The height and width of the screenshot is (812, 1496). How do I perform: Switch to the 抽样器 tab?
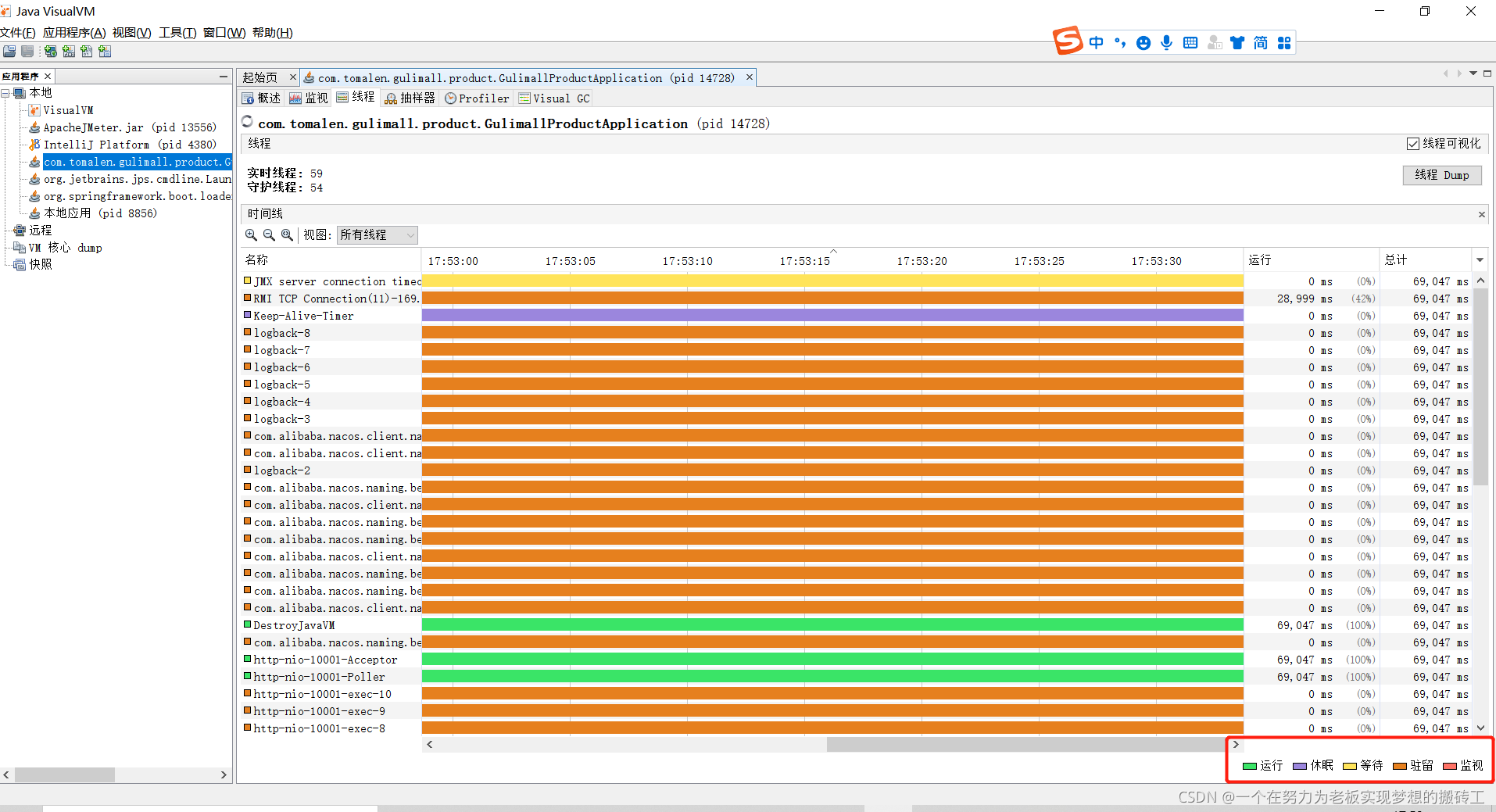[410, 98]
